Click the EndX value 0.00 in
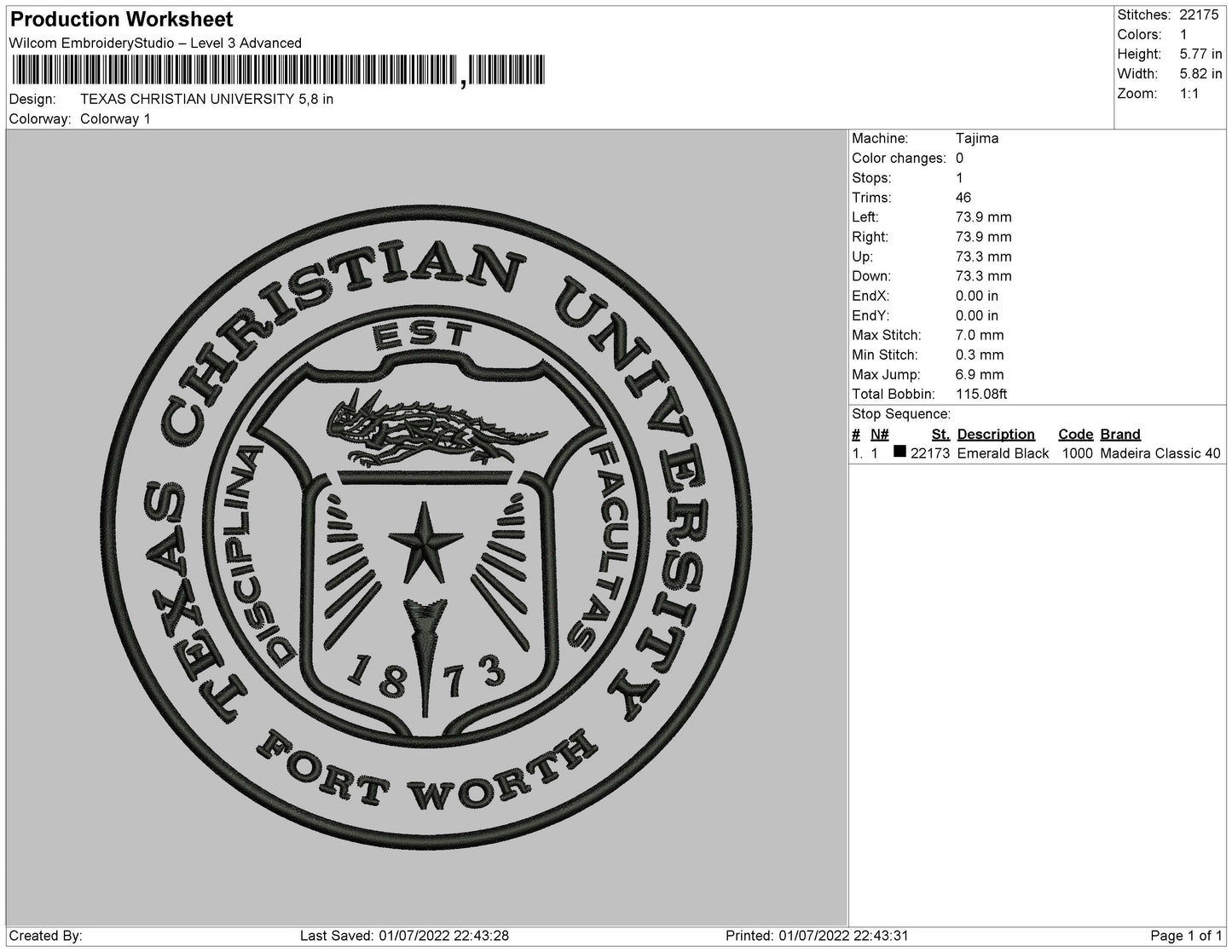This screenshot has height=952, width=1232. 977,297
